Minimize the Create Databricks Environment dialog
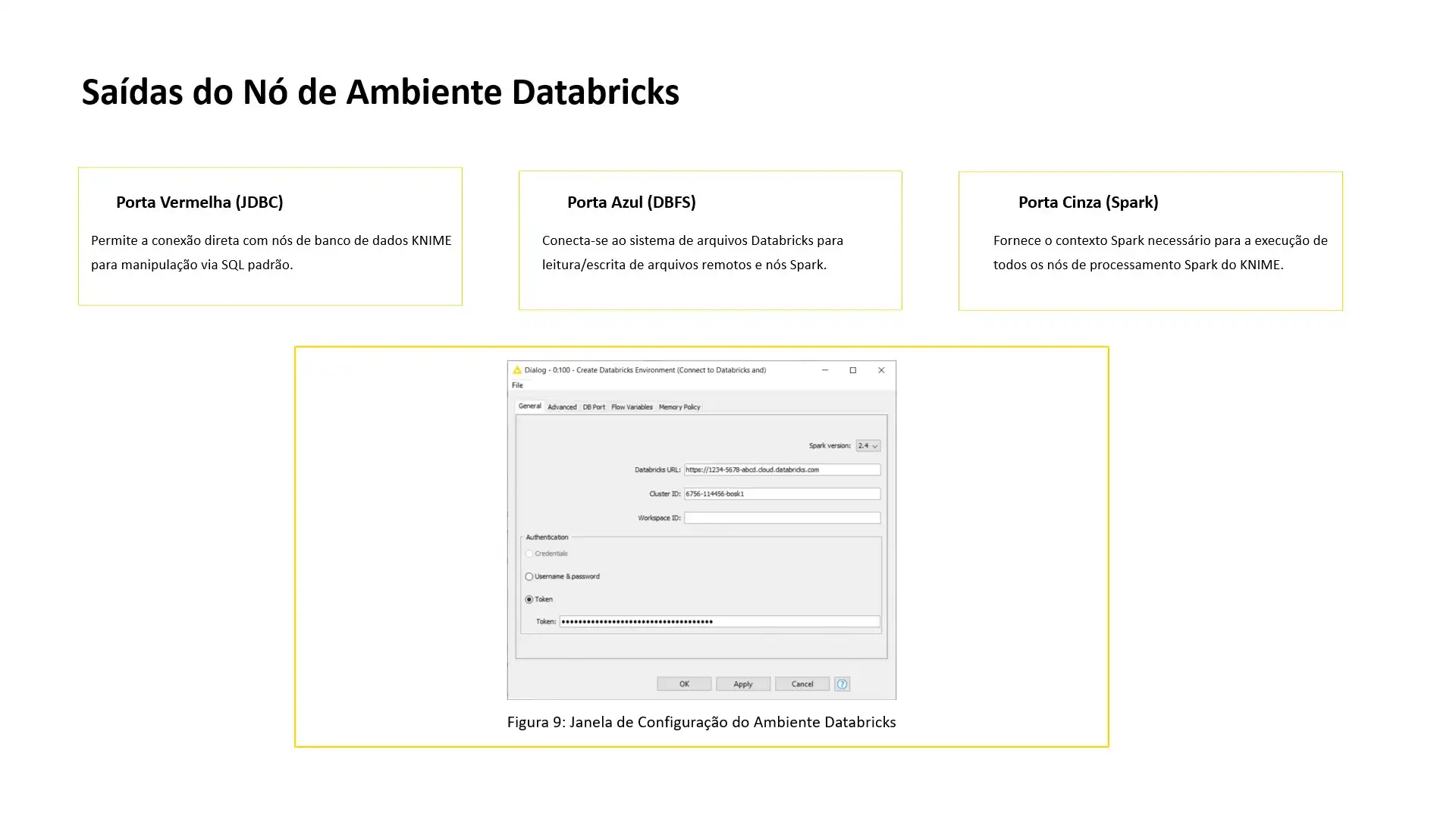Image resolution: width=1456 pixels, height=819 pixels. point(825,370)
